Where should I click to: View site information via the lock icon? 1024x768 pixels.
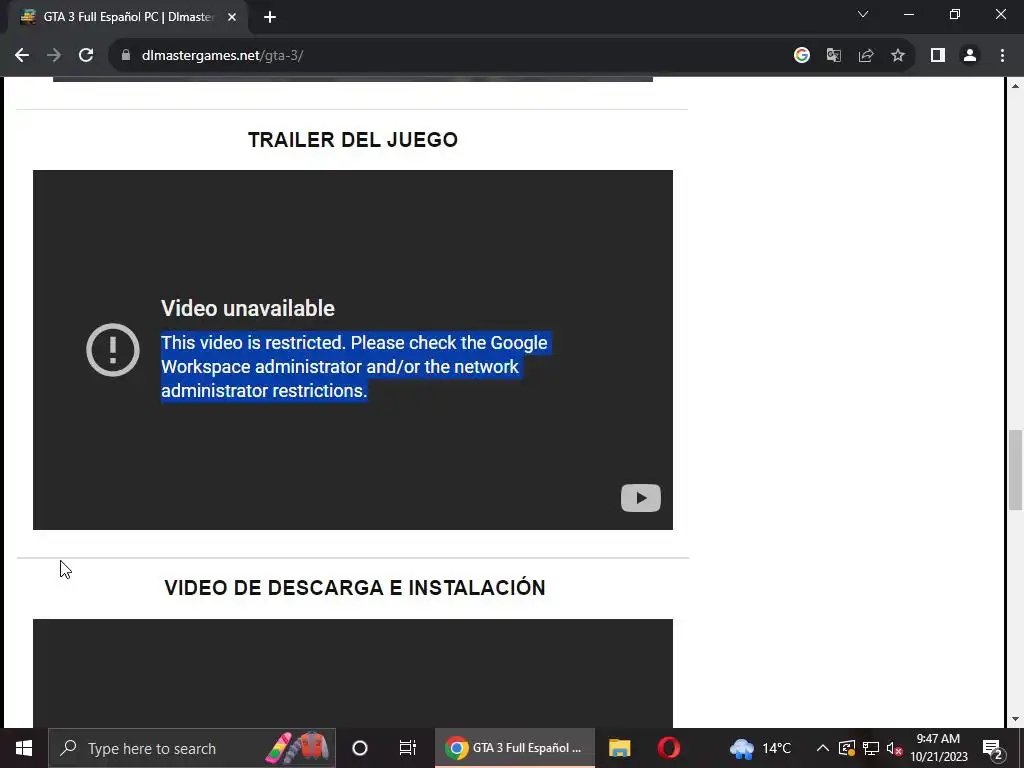[126, 56]
